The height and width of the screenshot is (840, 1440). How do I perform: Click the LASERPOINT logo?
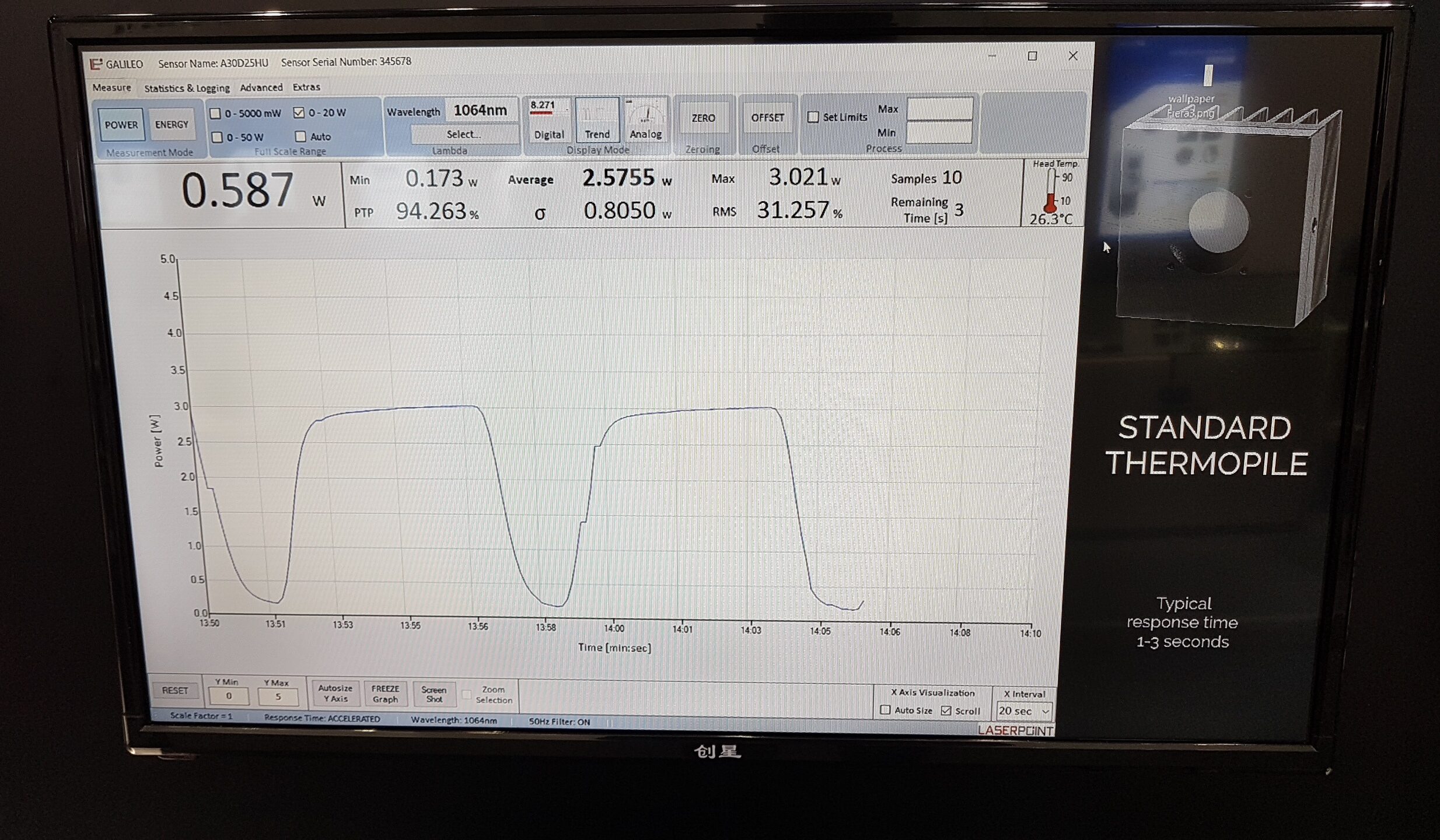[x=1015, y=730]
